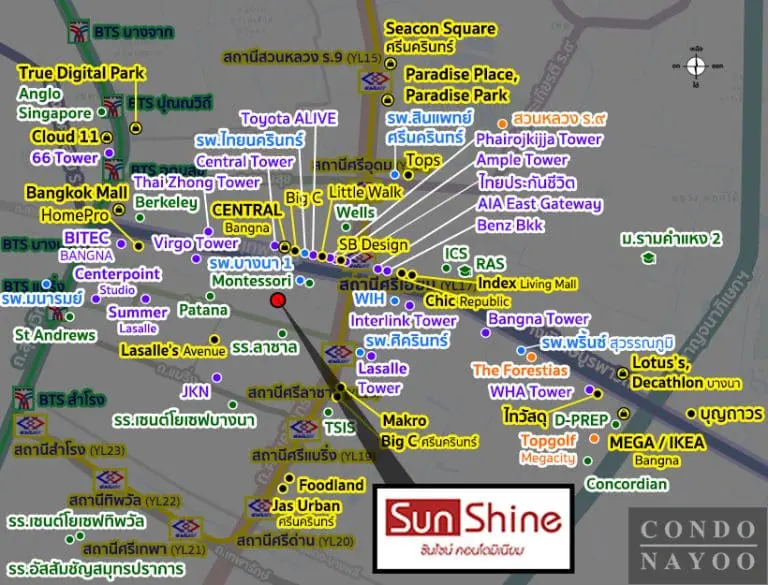This screenshot has width=768, height=585.
Task: Click the CONDO NAYOO watermark logo
Action: tap(698, 545)
